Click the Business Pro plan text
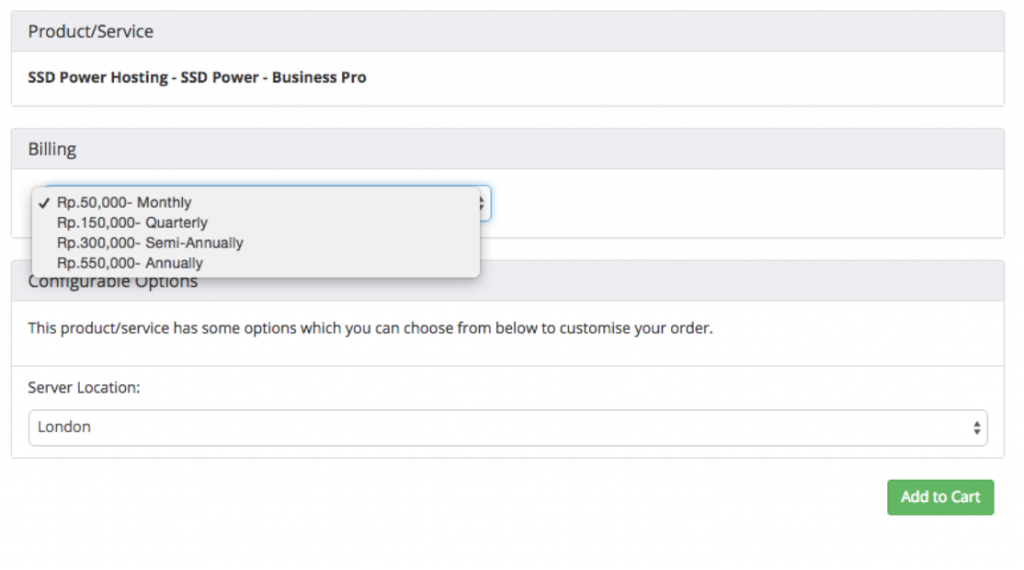 (319, 77)
